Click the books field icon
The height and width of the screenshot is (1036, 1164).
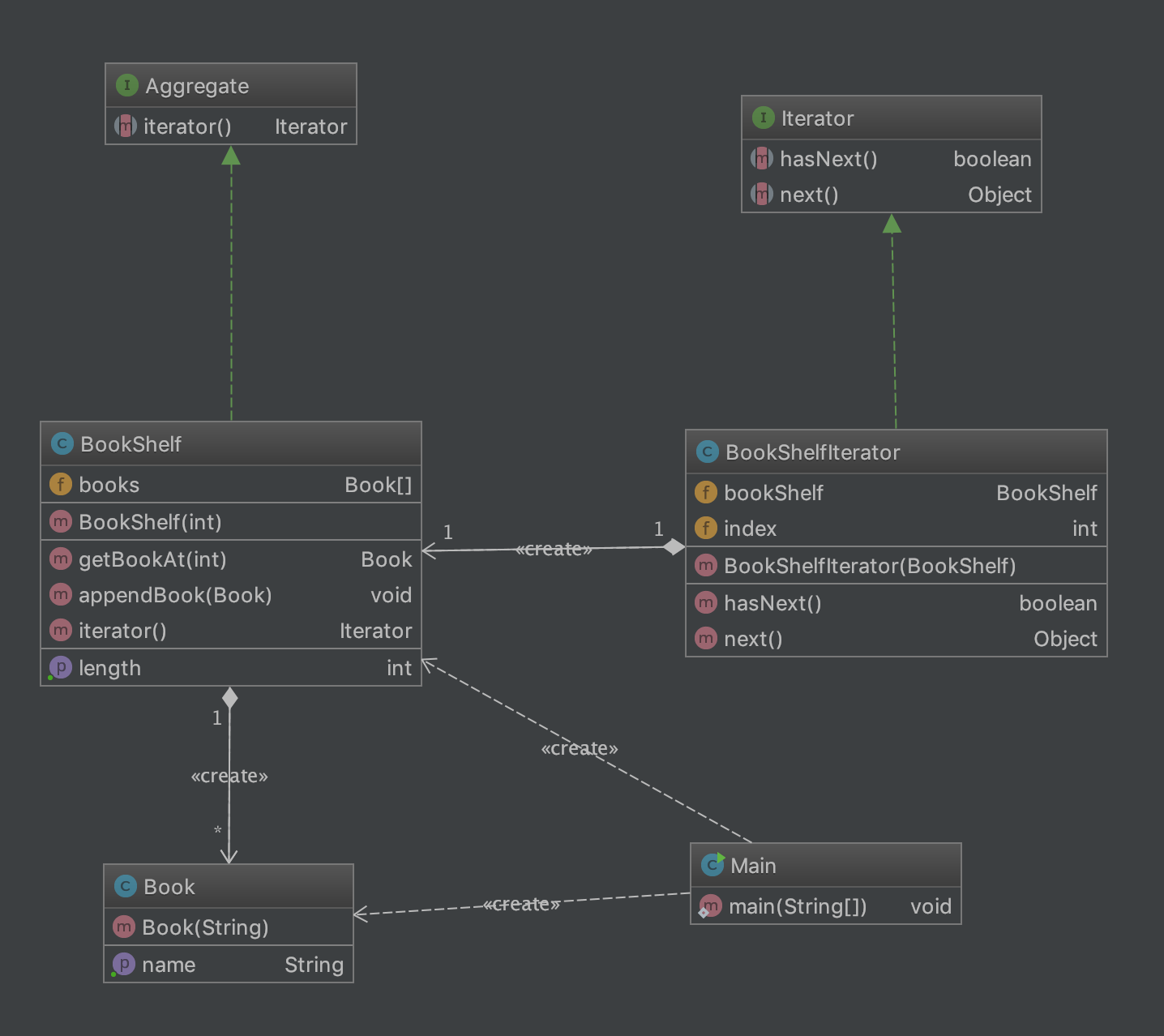[x=61, y=484]
